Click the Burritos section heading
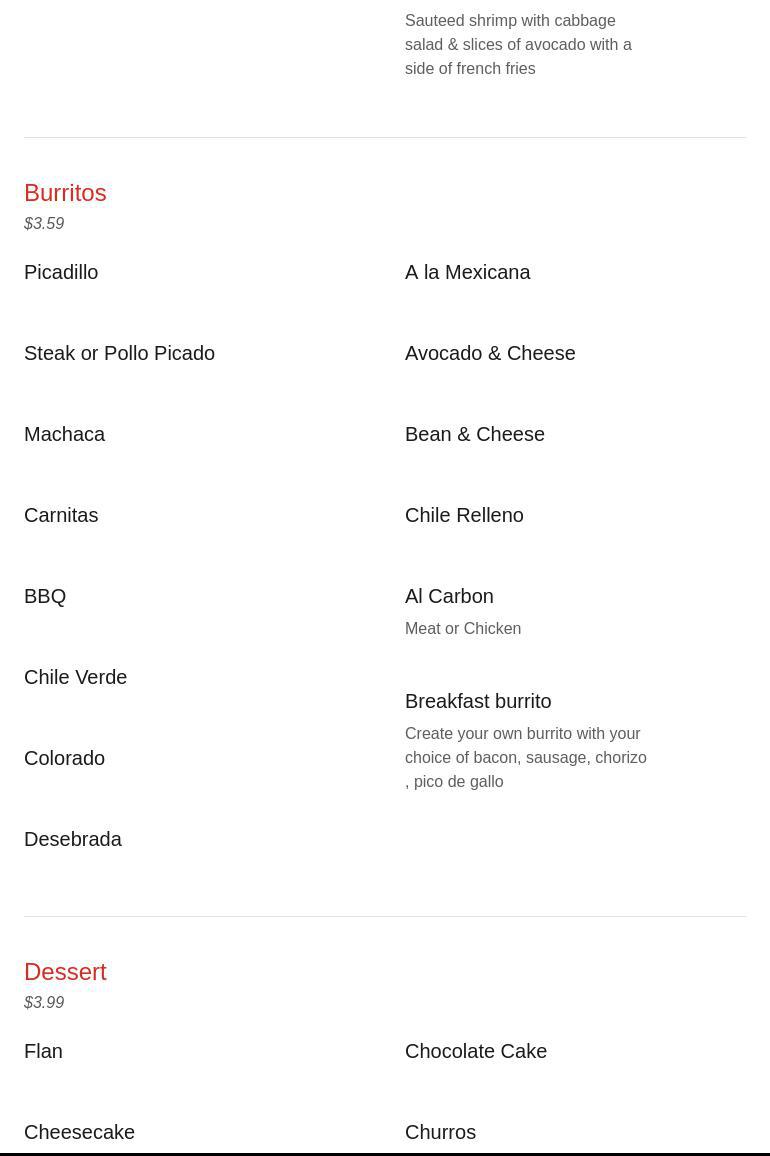The image size is (770, 1156). [x=65, y=192]
